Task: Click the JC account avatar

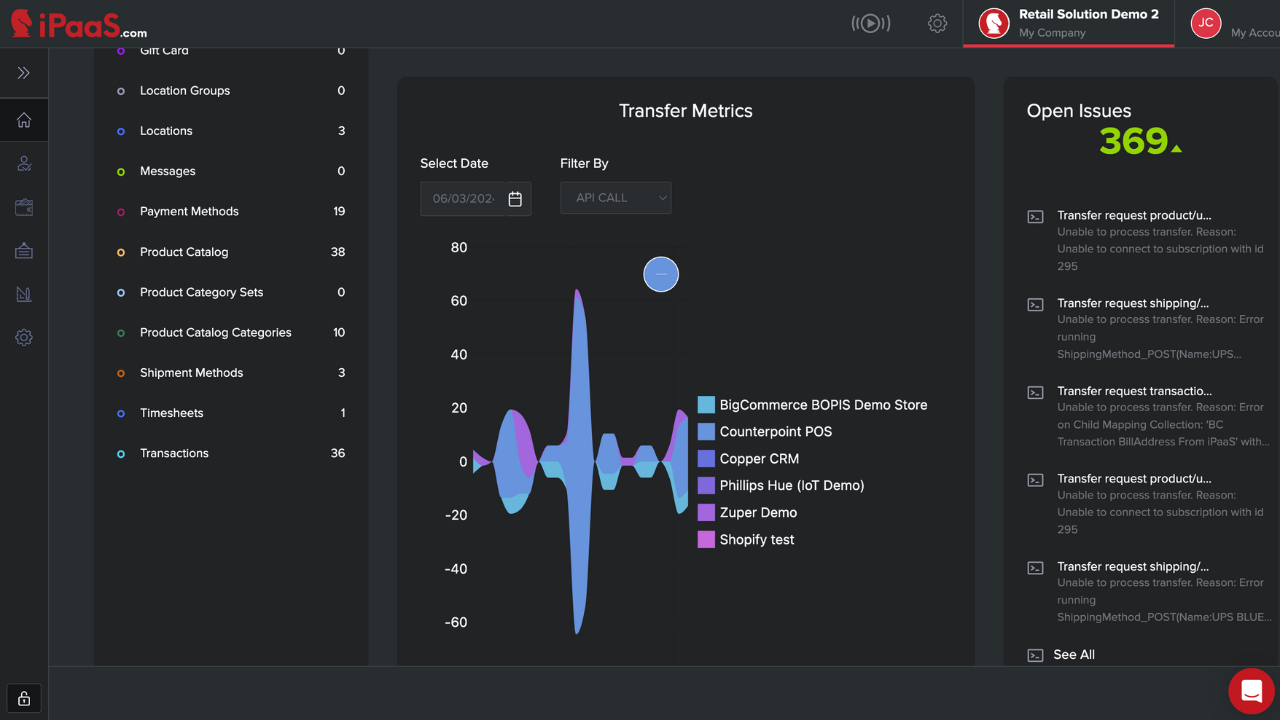Action: (x=1206, y=23)
